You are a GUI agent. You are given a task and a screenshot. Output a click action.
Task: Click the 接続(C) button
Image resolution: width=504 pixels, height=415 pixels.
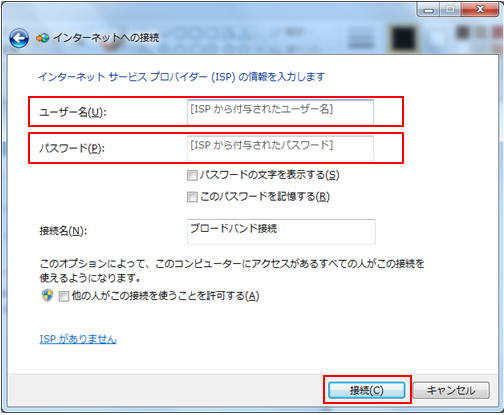(x=367, y=390)
